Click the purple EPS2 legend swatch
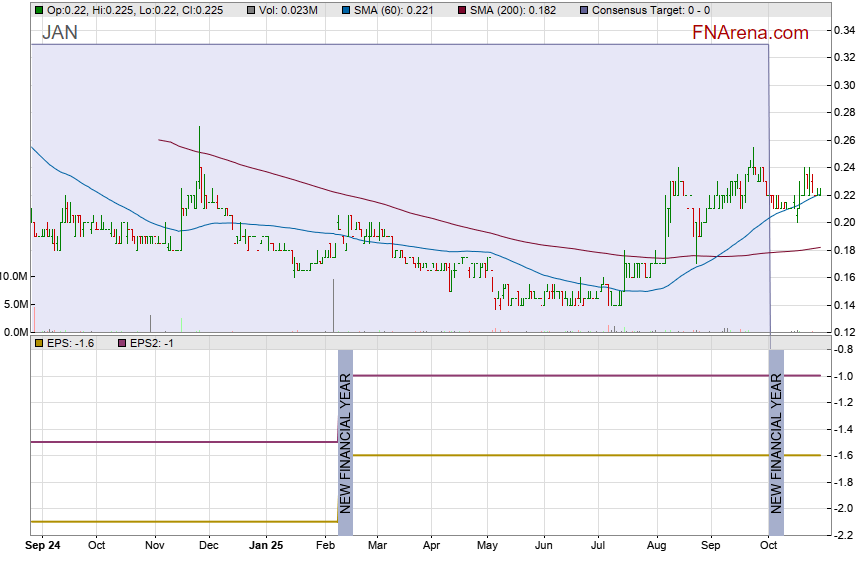Viewport: 859px width, 566px height. (x=122, y=343)
